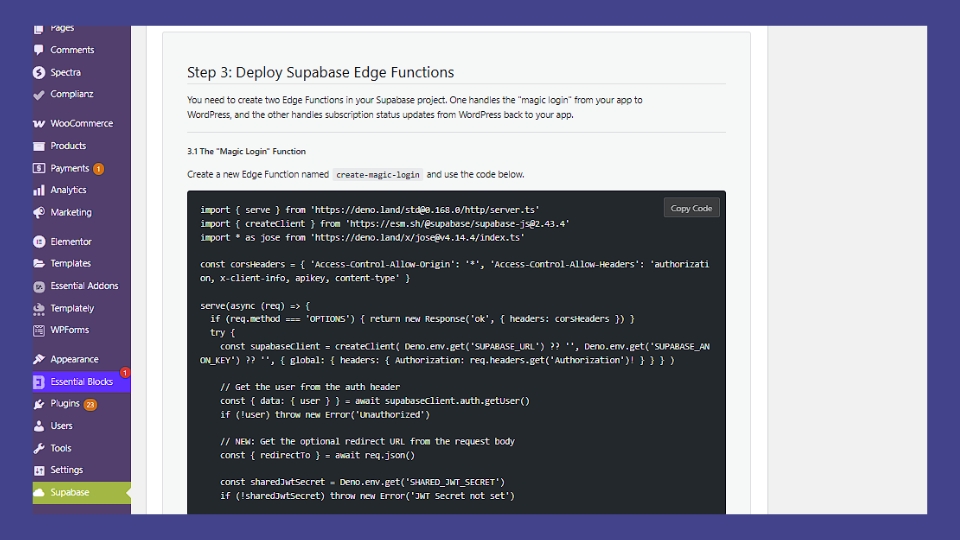Click the Appearance paintbrush icon
Image resolution: width=960 pixels, height=540 pixels.
[39, 359]
